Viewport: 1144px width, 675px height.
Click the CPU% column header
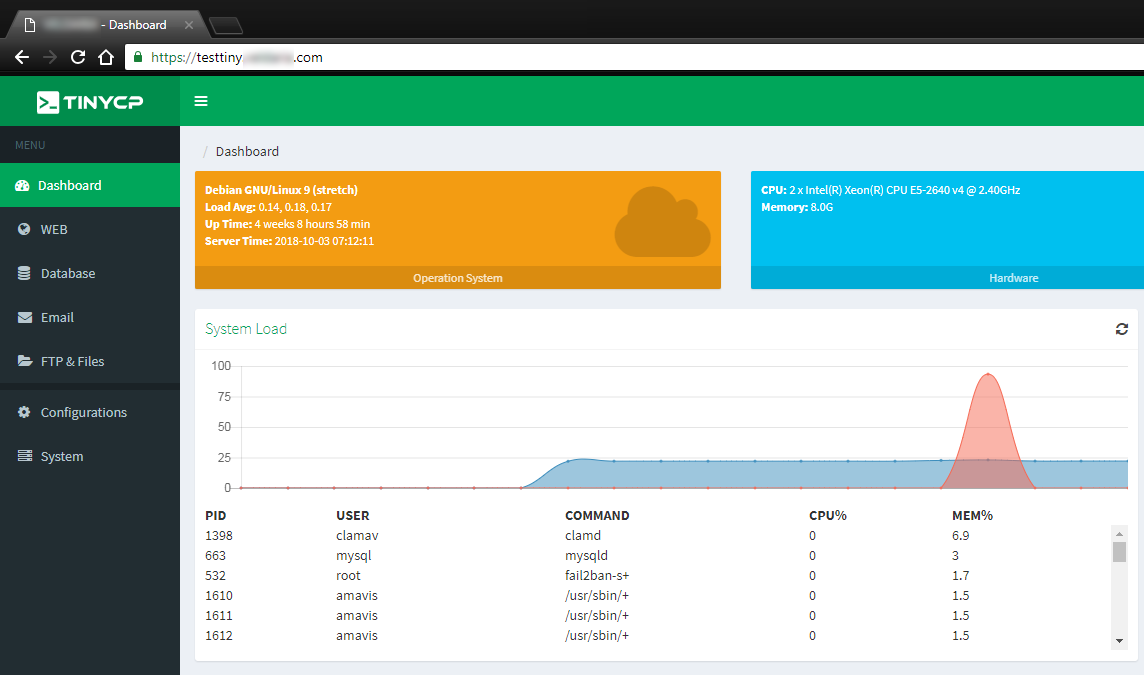827,515
